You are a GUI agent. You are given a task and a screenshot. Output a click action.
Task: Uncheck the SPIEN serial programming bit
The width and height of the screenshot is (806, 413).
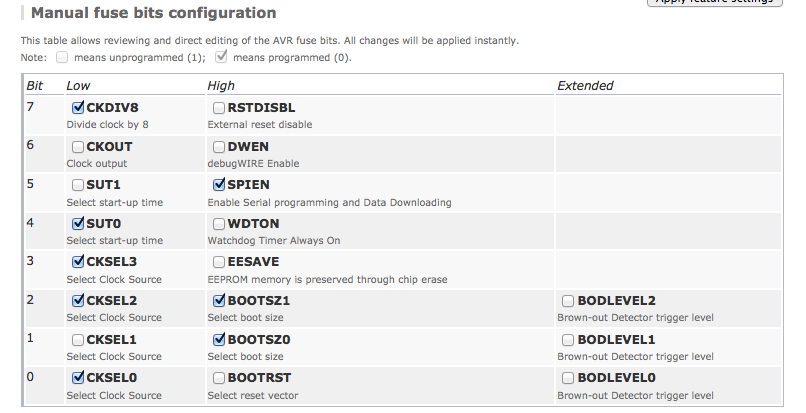point(219,186)
